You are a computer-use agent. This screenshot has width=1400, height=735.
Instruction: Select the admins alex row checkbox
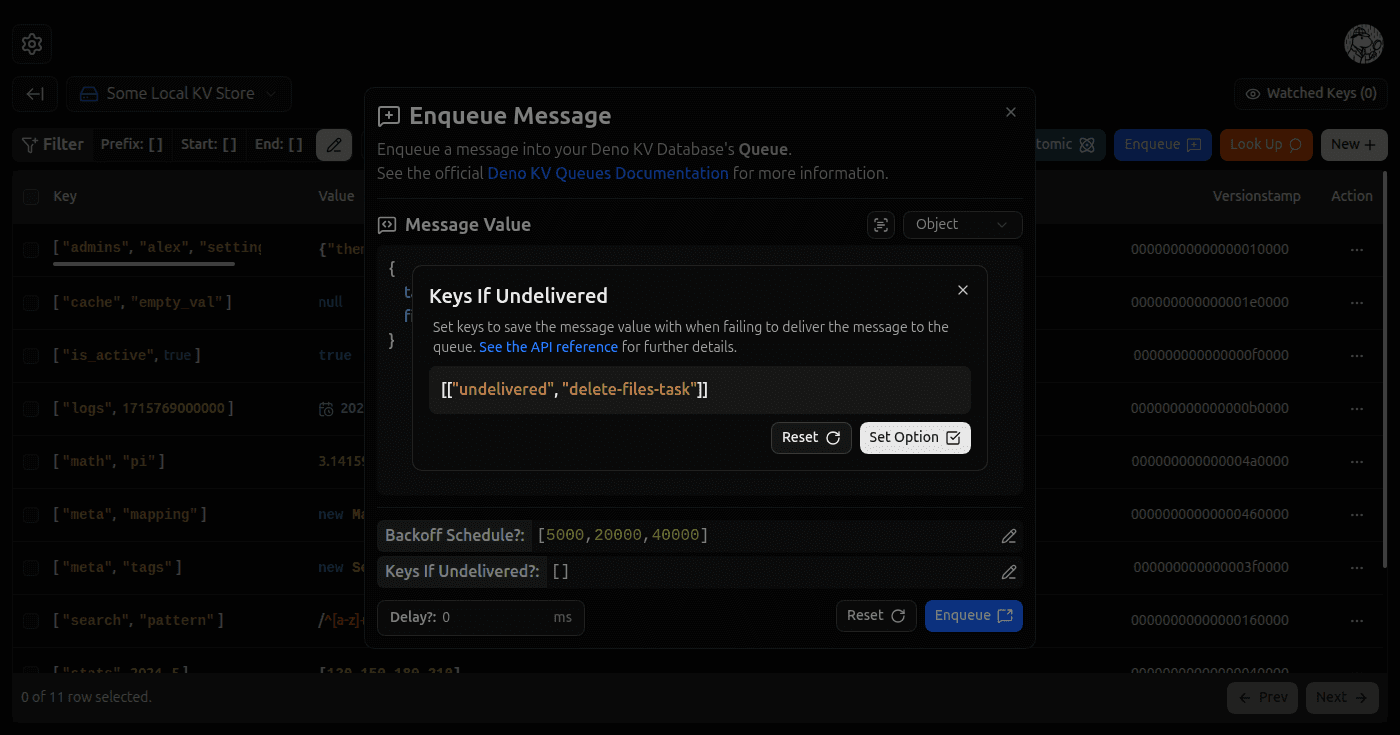pyautogui.click(x=31, y=249)
